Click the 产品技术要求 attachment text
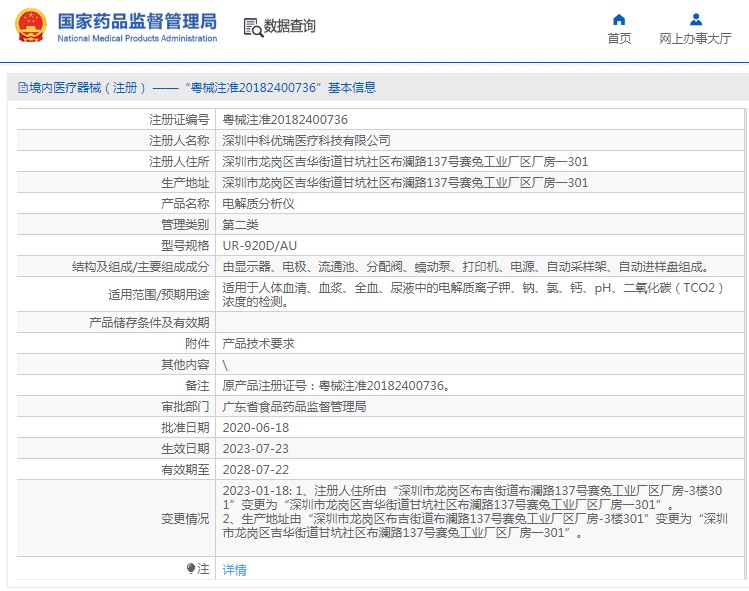Screen dimensions: 749x591 (x=258, y=343)
